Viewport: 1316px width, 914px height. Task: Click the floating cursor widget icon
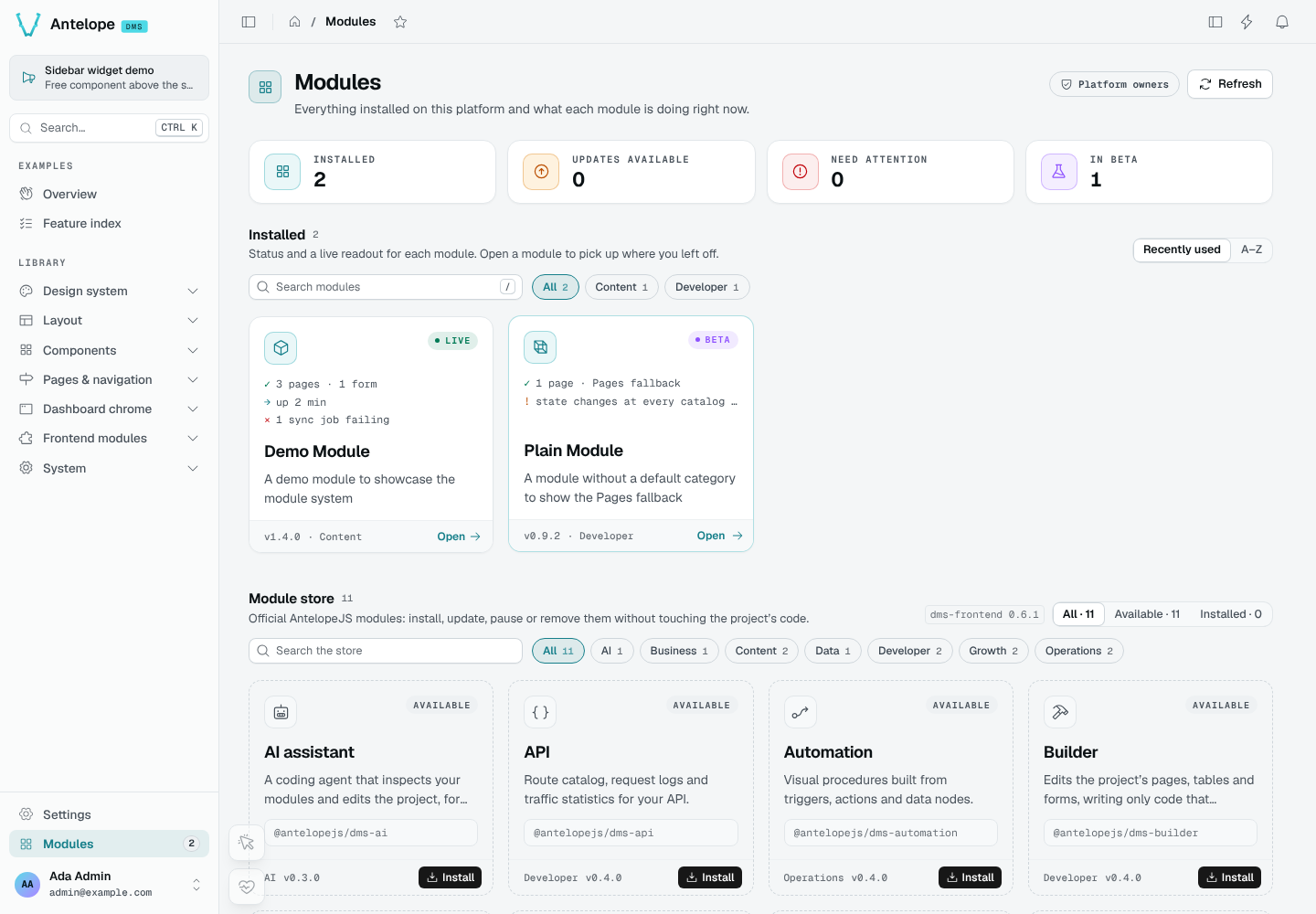[247, 843]
